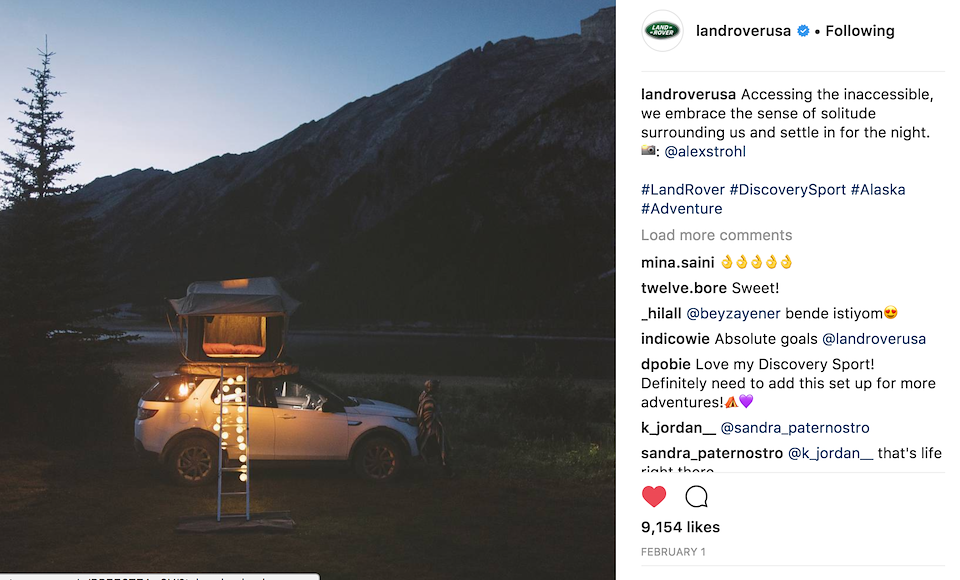Open the @alexstrohl photographer mention

pos(705,152)
